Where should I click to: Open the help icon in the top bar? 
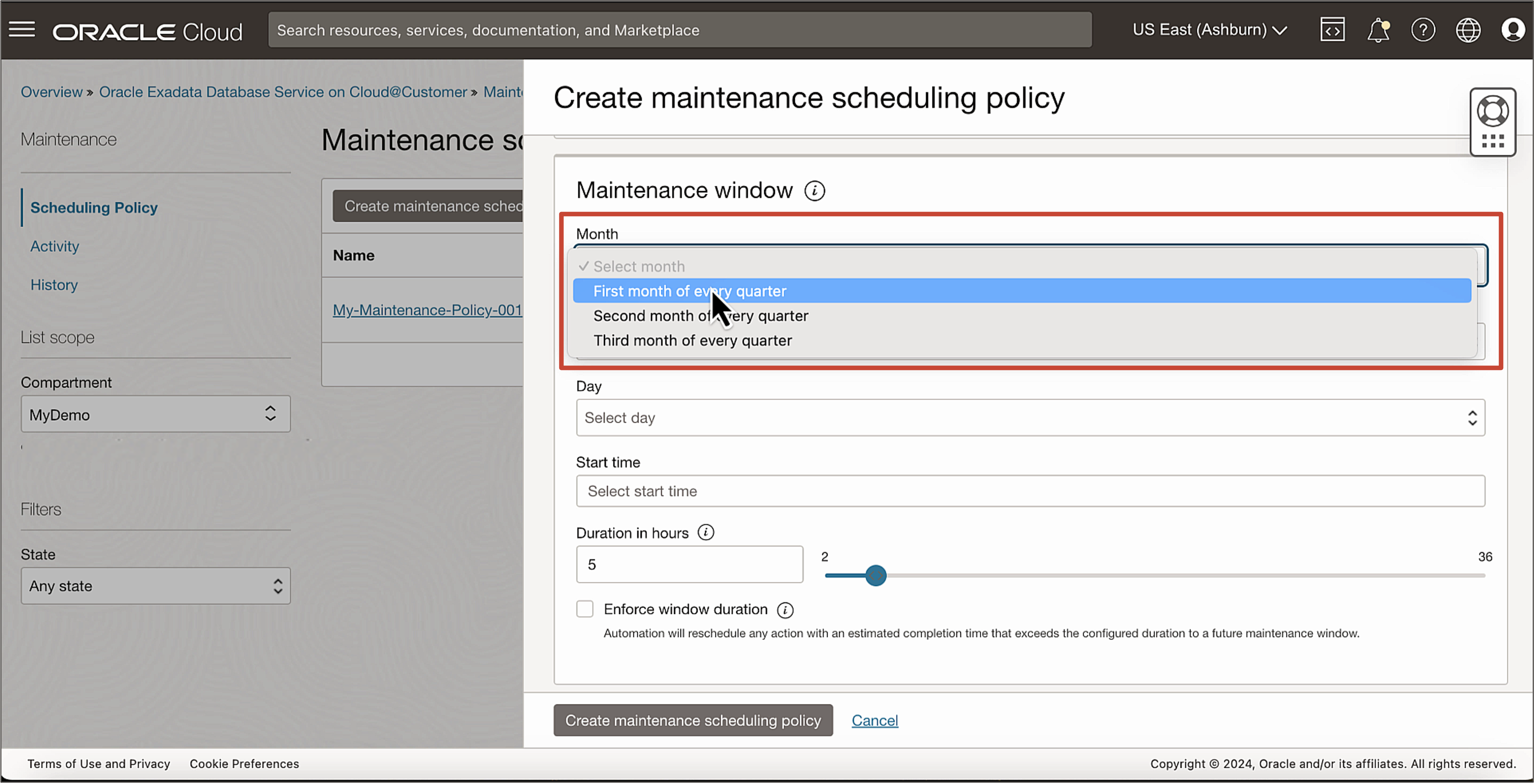[x=1423, y=29]
